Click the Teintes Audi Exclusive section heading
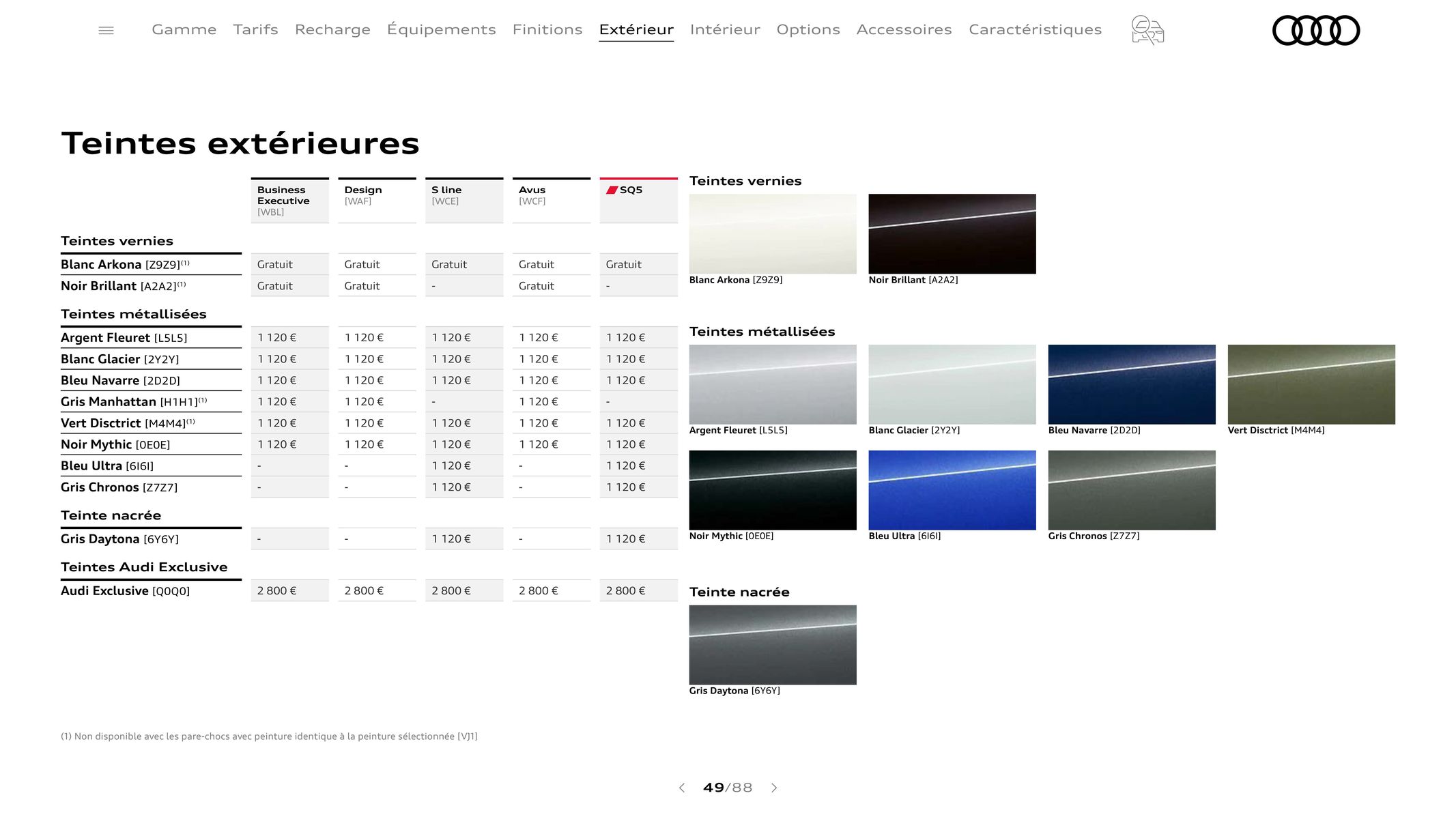1456x819 pixels. tap(144, 567)
